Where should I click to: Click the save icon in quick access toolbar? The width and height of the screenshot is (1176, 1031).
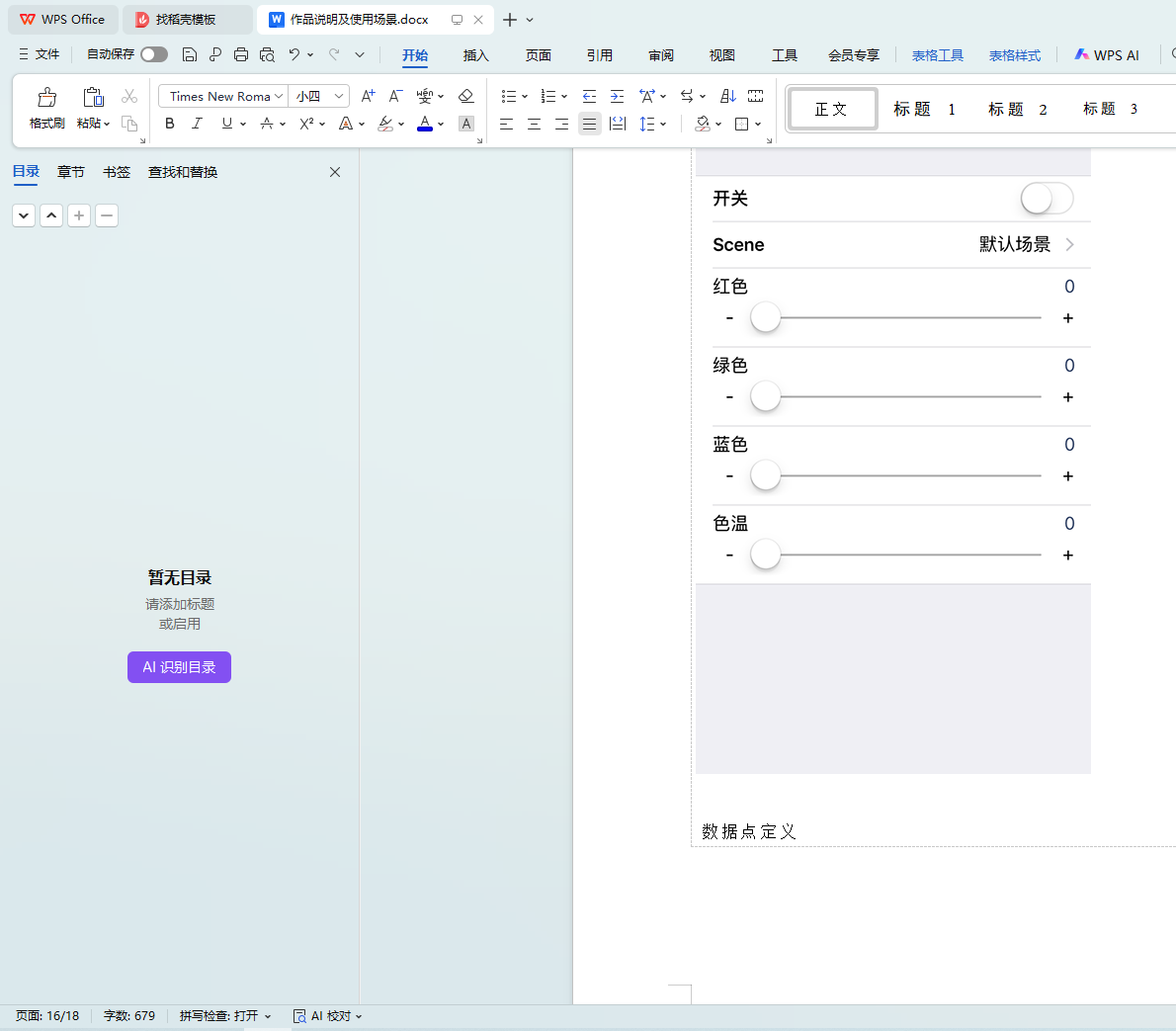pos(190,54)
